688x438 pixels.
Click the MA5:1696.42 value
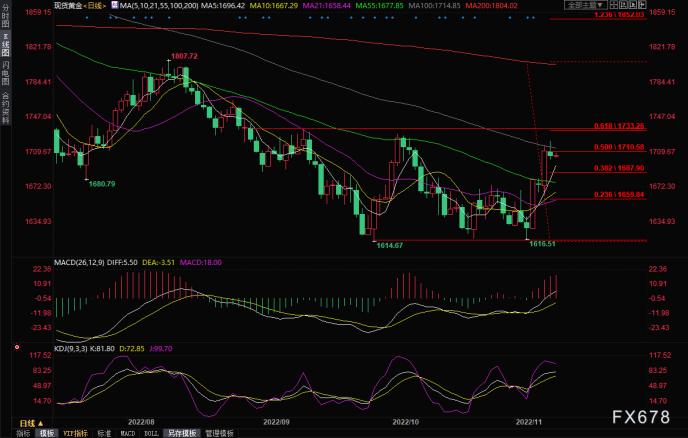[x=223, y=6]
